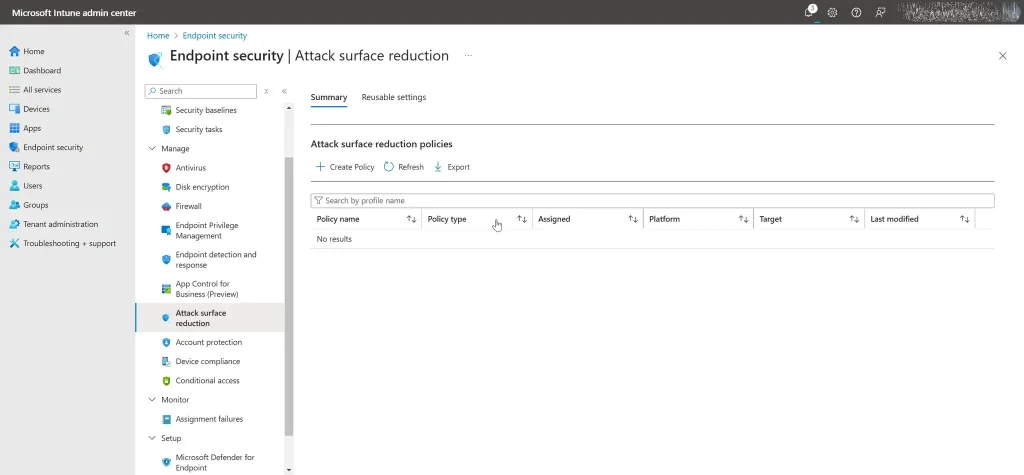The image size is (1024, 475).
Task: Focus the blade menu Search box
Action: (201, 91)
